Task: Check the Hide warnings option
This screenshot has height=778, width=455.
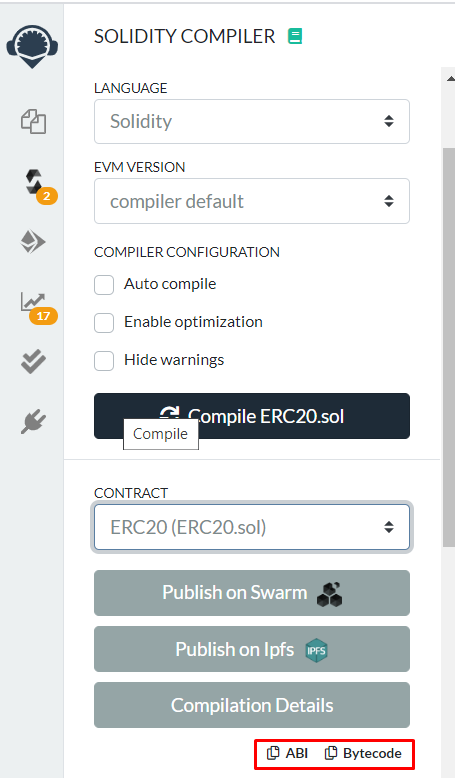Action: (x=104, y=361)
